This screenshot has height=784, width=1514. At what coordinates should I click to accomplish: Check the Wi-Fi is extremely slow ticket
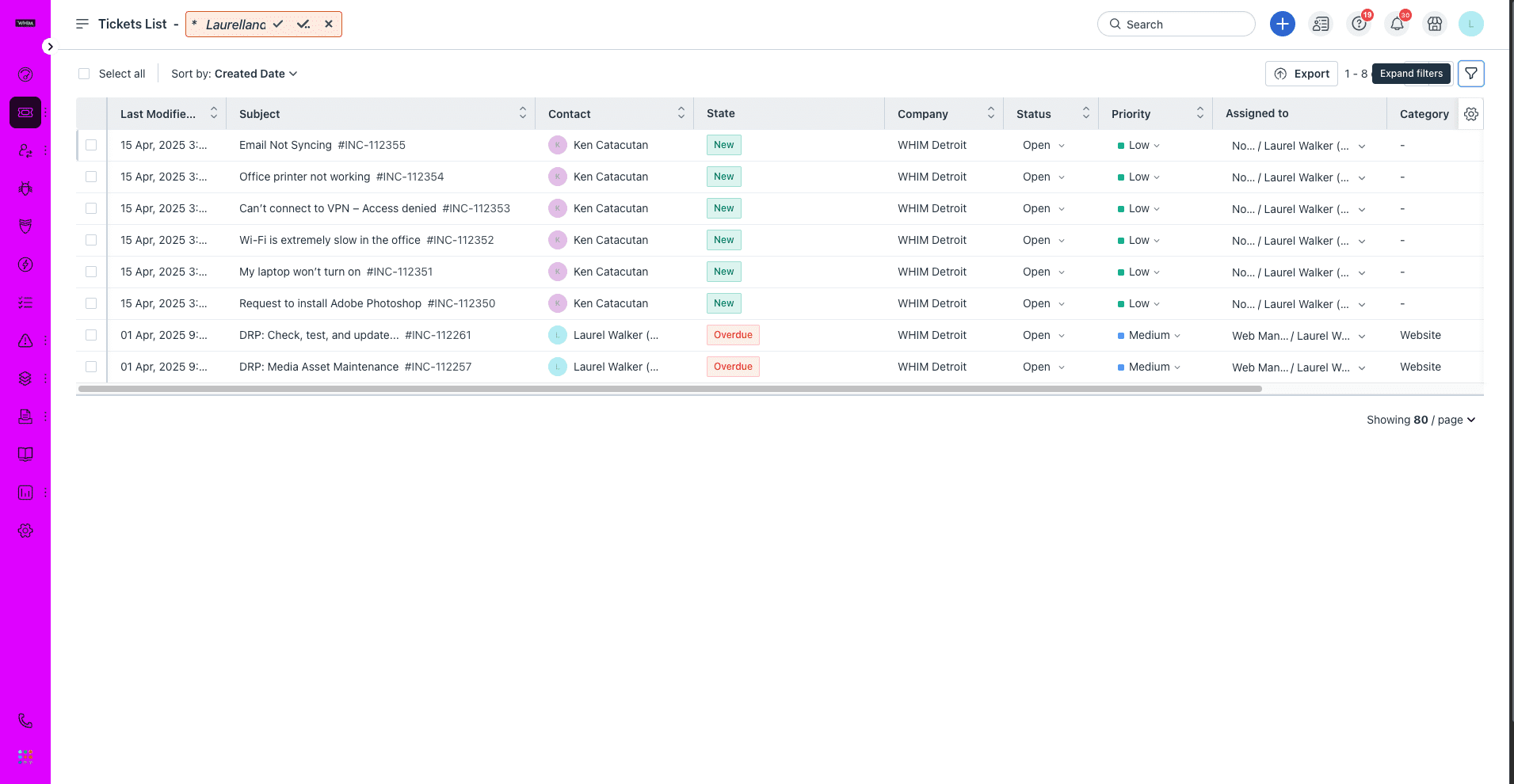(91, 240)
